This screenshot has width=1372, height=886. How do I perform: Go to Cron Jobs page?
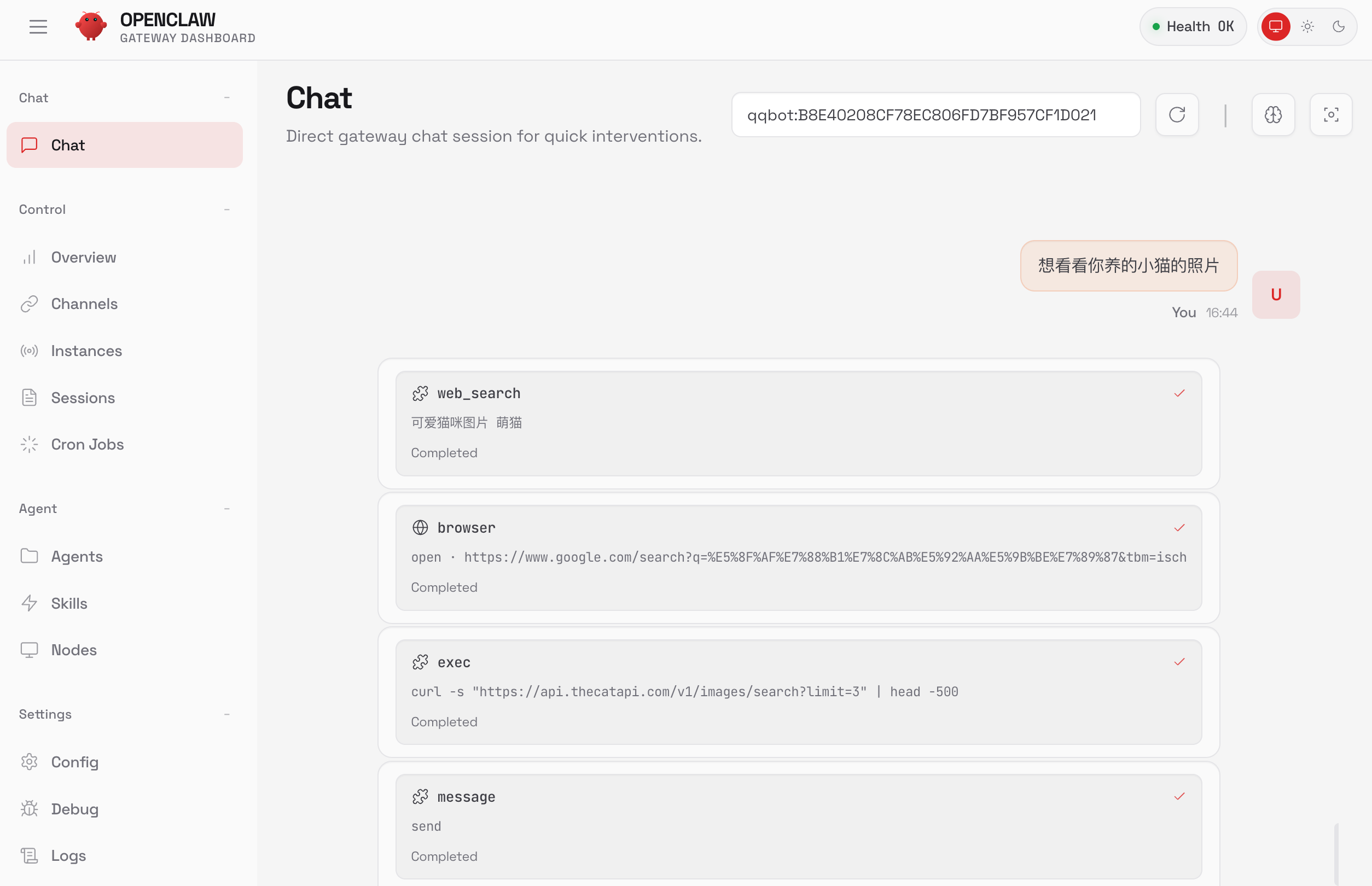(x=87, y=444)
